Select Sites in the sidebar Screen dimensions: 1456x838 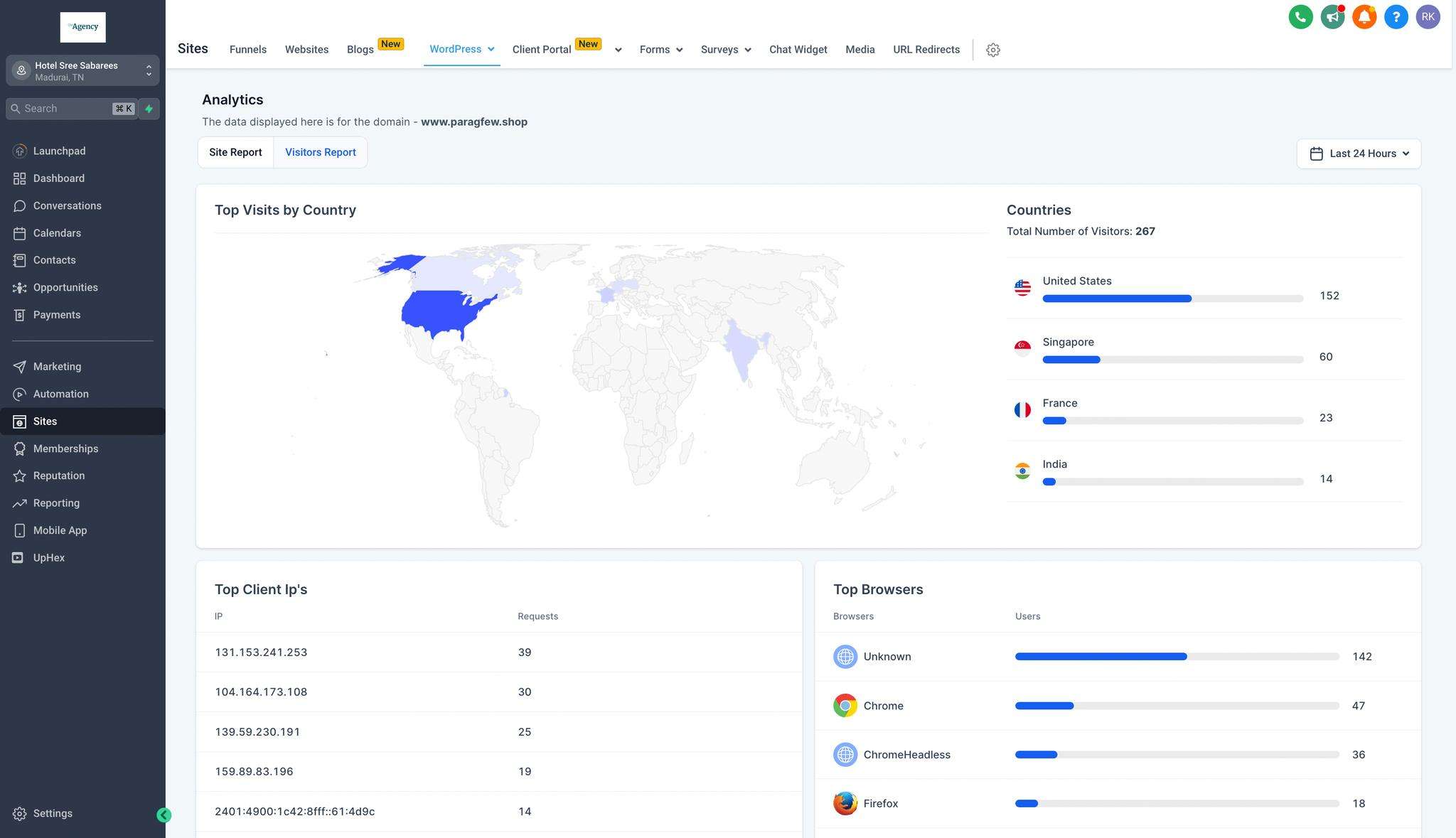point(82,421)
